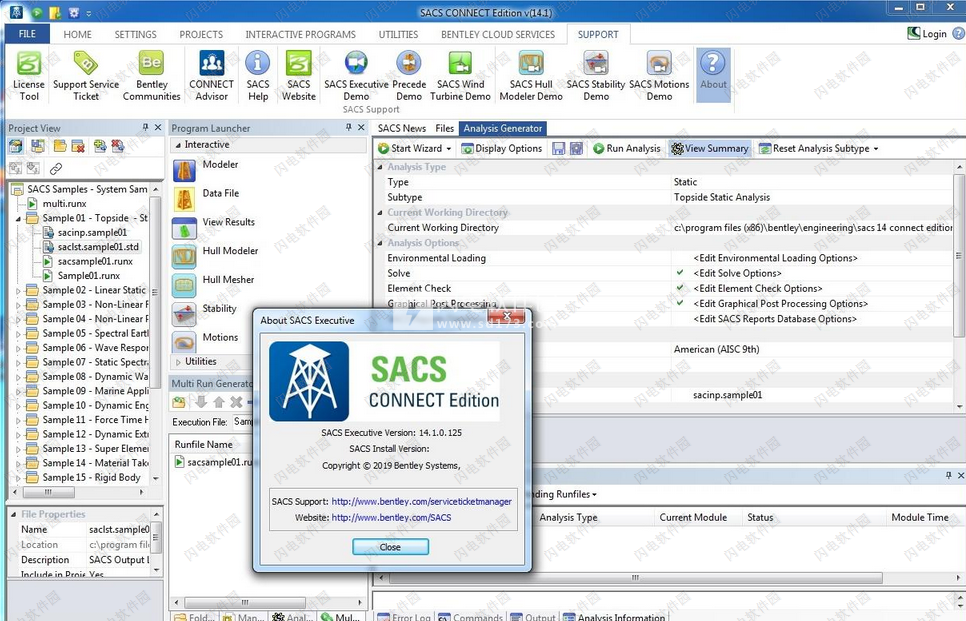Viewport: 966px width, 621px height.
Task: Open SACS Help
Action: pyautogui.click(x=258, y=76)
